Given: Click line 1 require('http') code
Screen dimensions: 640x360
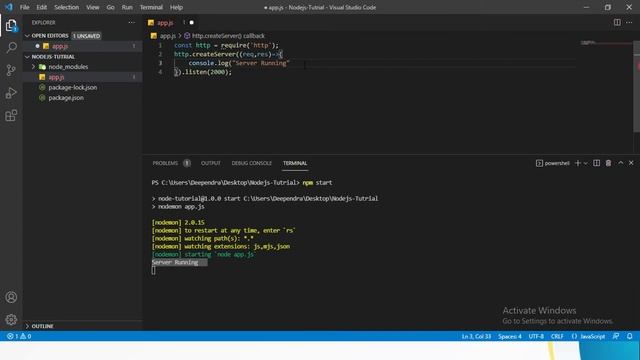Looking at the screenshot, I should tap(249, 45).
